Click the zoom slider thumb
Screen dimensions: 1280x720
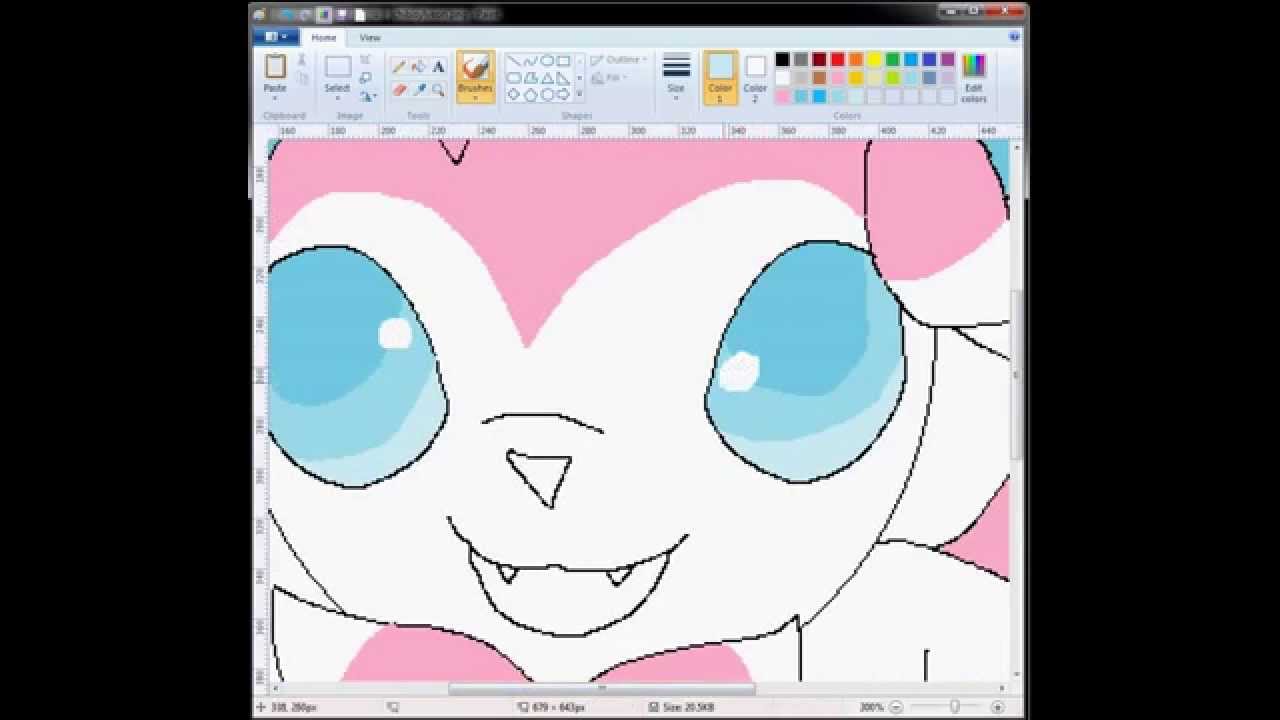point(954,707)
